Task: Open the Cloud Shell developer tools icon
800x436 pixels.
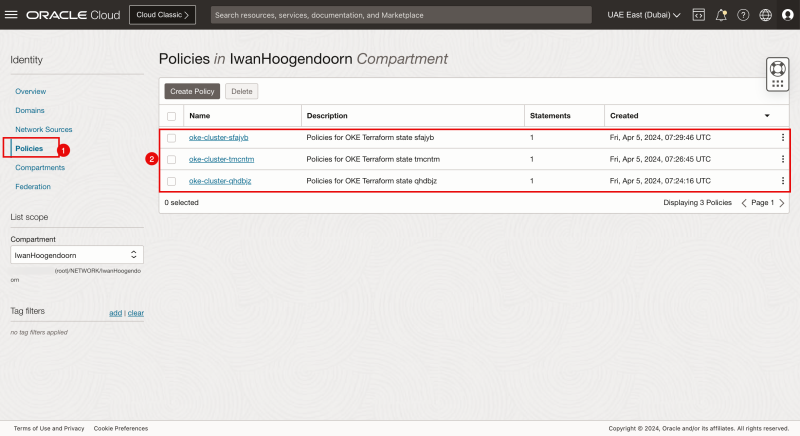Action: [698, 16]
